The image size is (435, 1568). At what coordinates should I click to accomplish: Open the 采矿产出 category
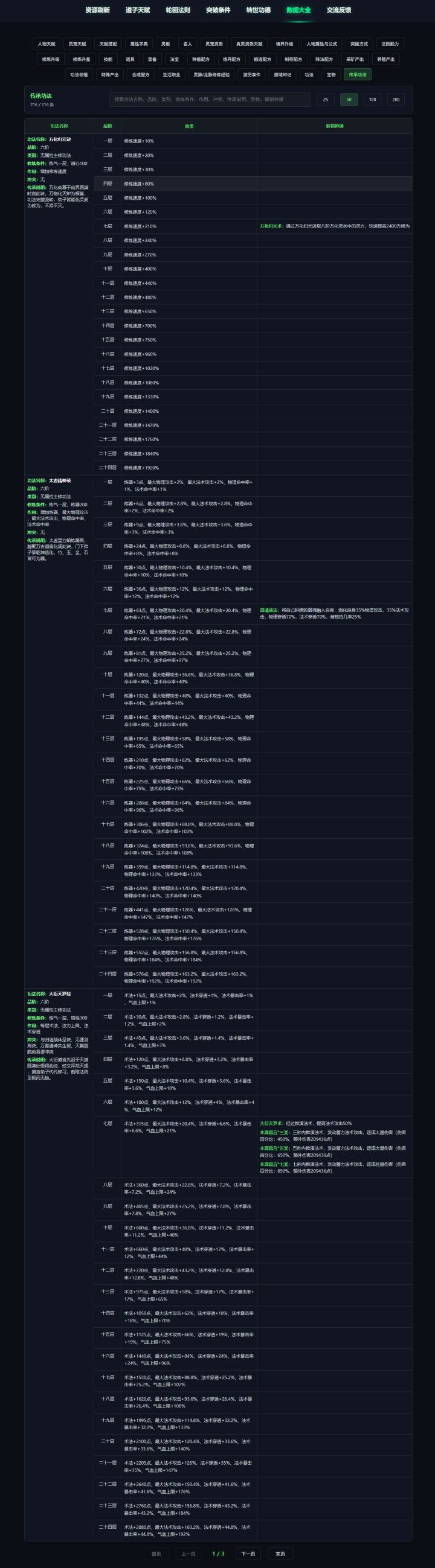(x=355, y=60)
